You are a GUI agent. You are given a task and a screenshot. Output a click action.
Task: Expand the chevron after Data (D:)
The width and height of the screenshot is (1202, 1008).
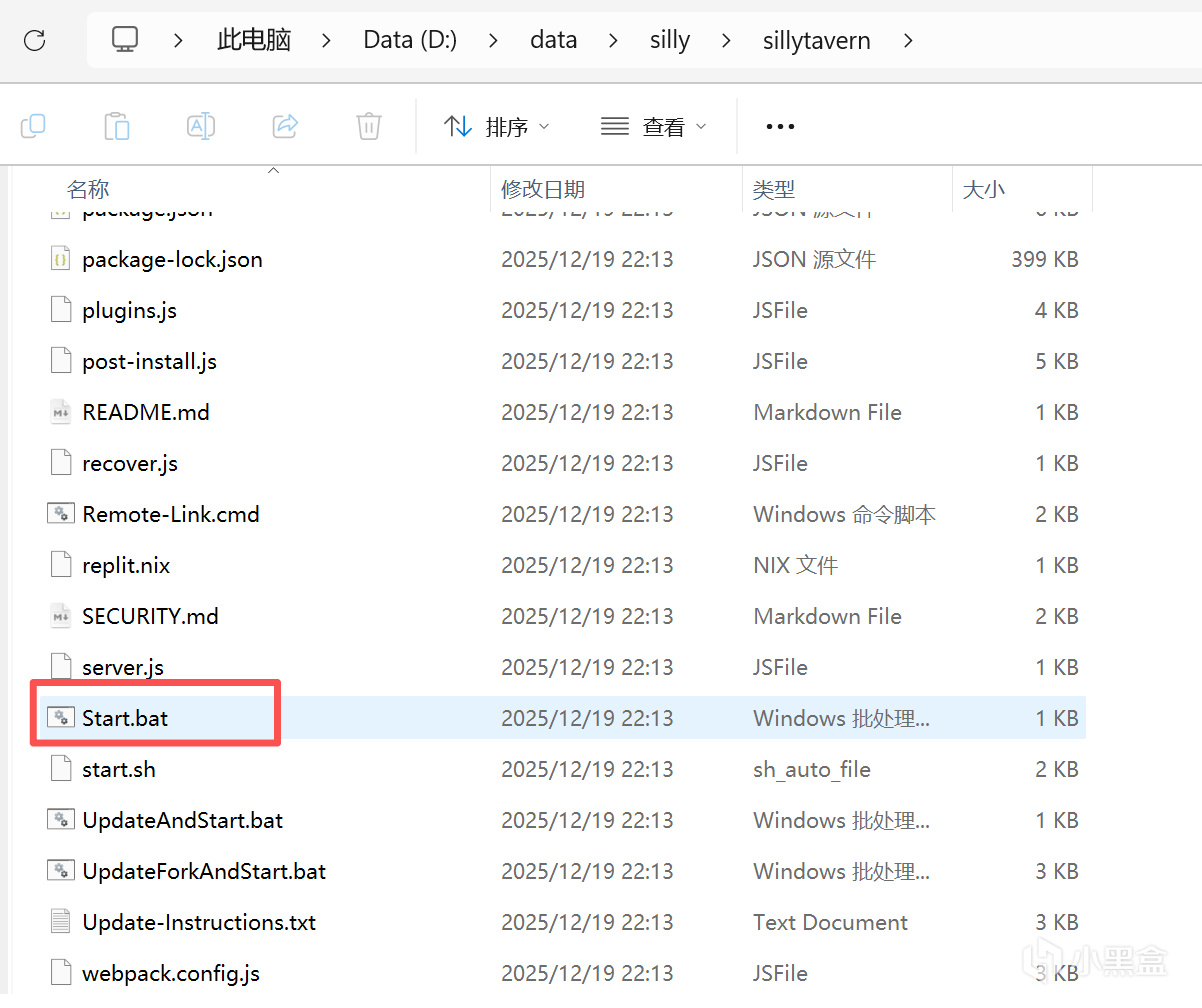pos(493,40)
